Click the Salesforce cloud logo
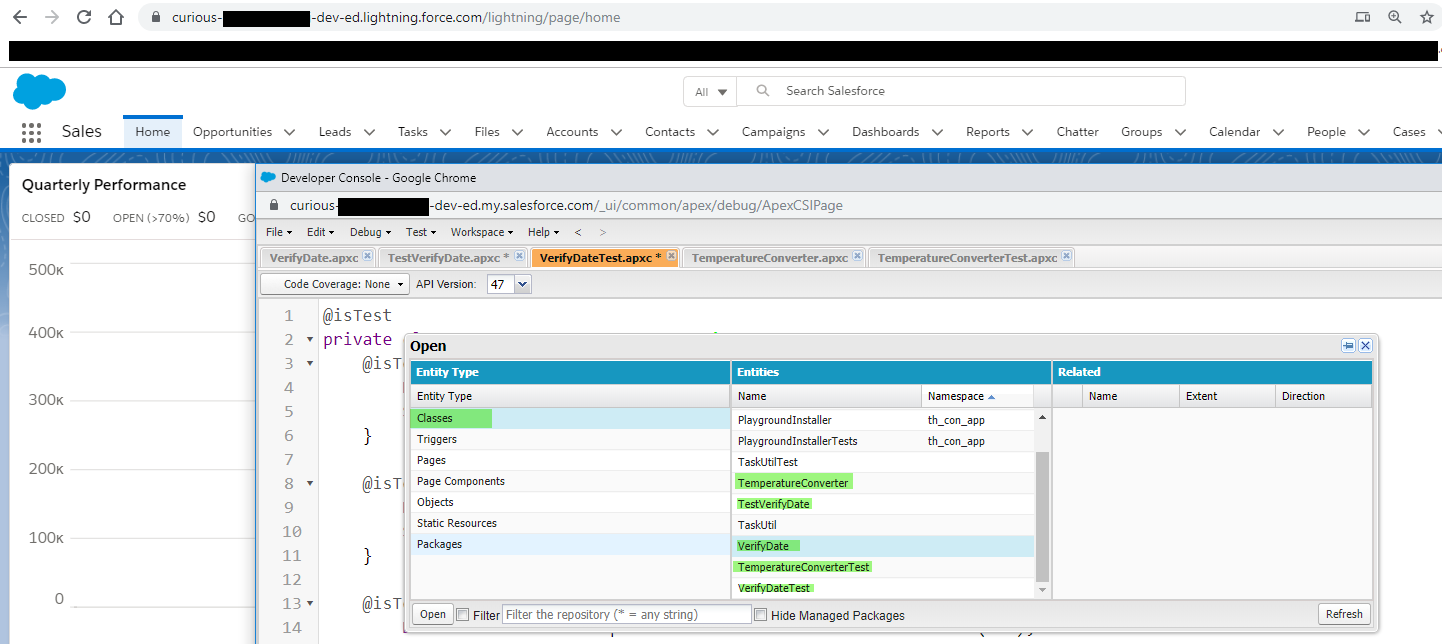Image resolution: width=1442 pixels, height=644 pixels. tap(39, 91)
